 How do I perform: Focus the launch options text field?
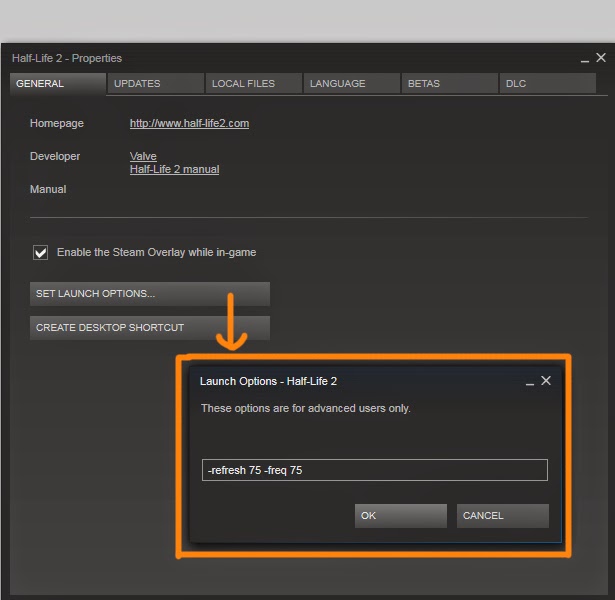(x=375, y=470)
